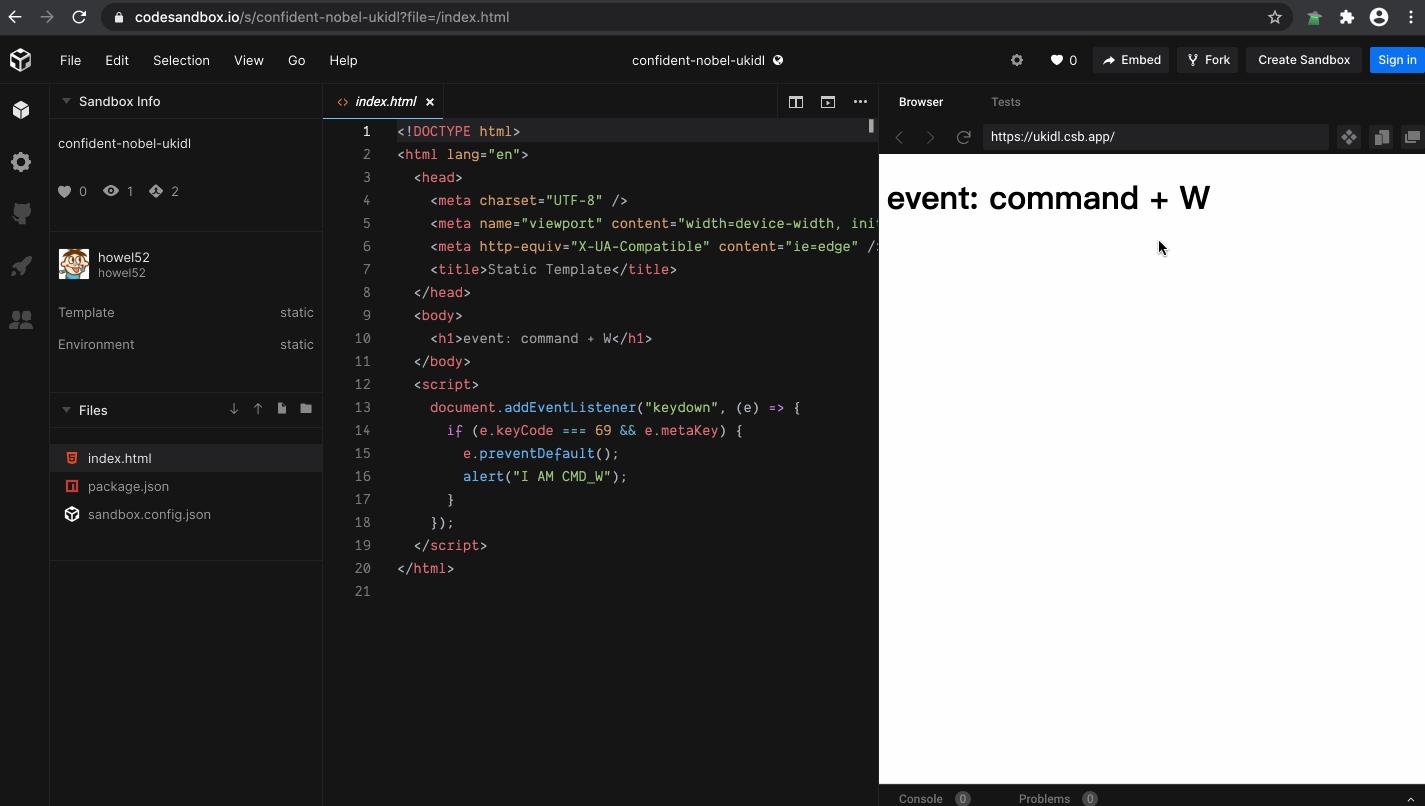Open the GitHub panel in the sidebar
Image resolution: width=1425 pixels, height=806 pixels.
pos(21,213)
